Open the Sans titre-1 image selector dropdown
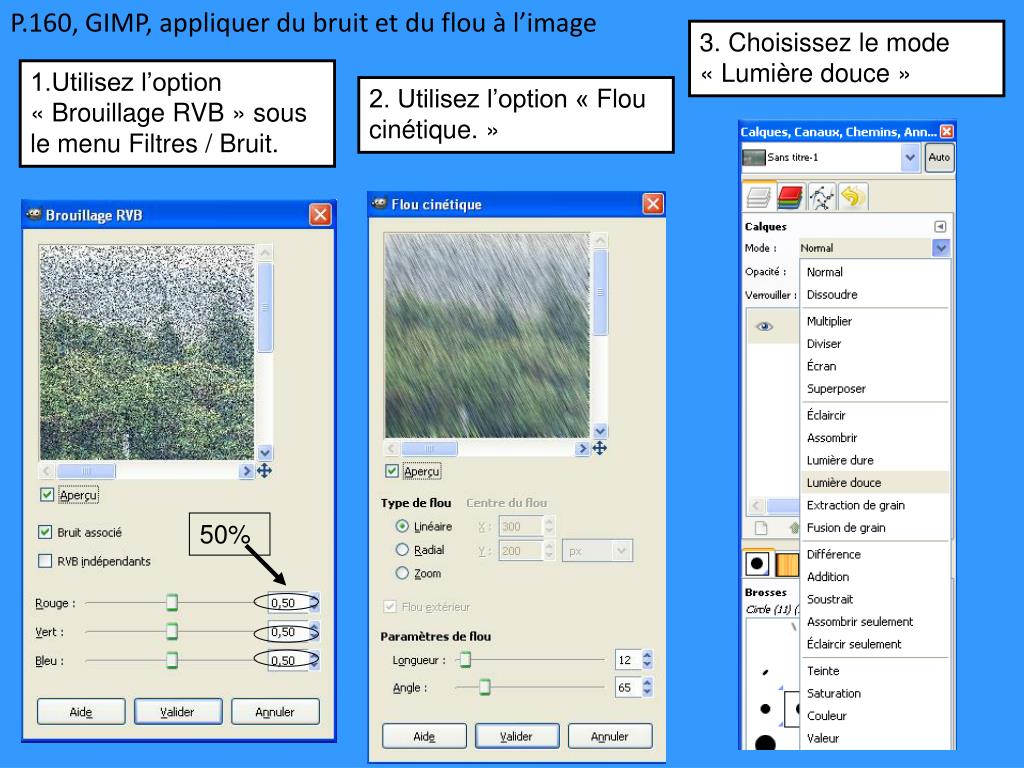Viewport: 1024px width, 768px height. (x=910, y=157)
